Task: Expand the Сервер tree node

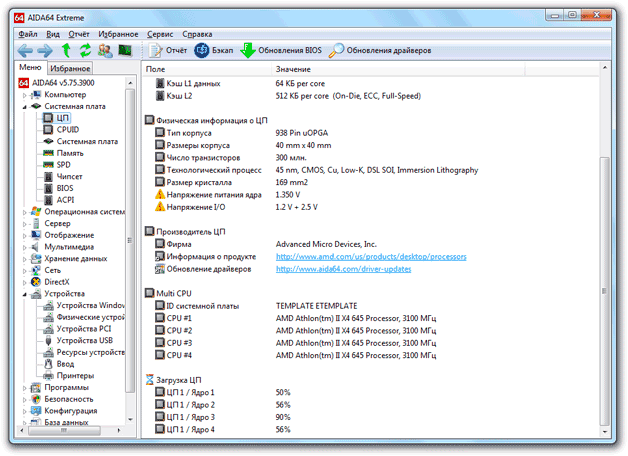Action: pyautogui.click(x=24, y=224)
